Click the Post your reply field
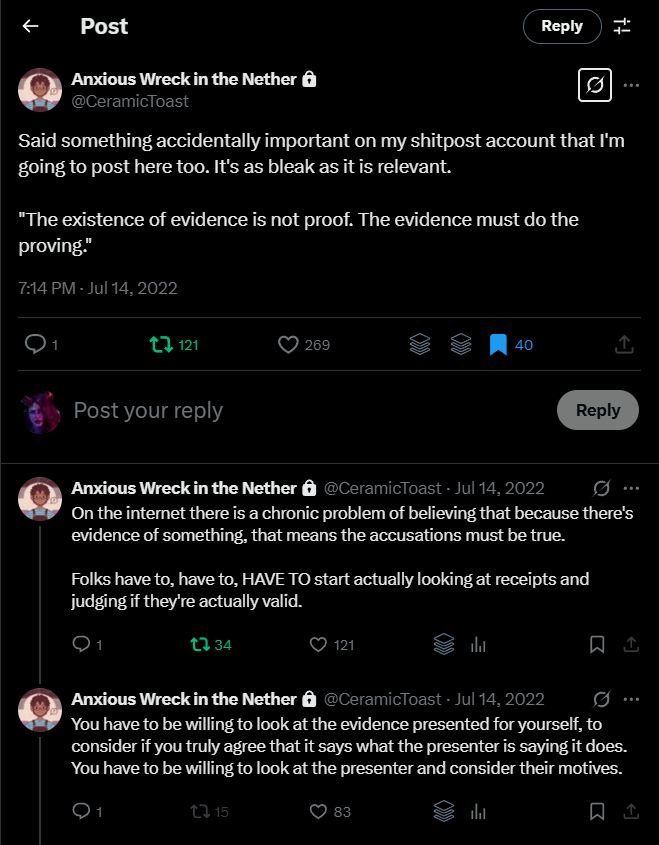The width and height of the screenshot is (659, 845). click(148, 410)
